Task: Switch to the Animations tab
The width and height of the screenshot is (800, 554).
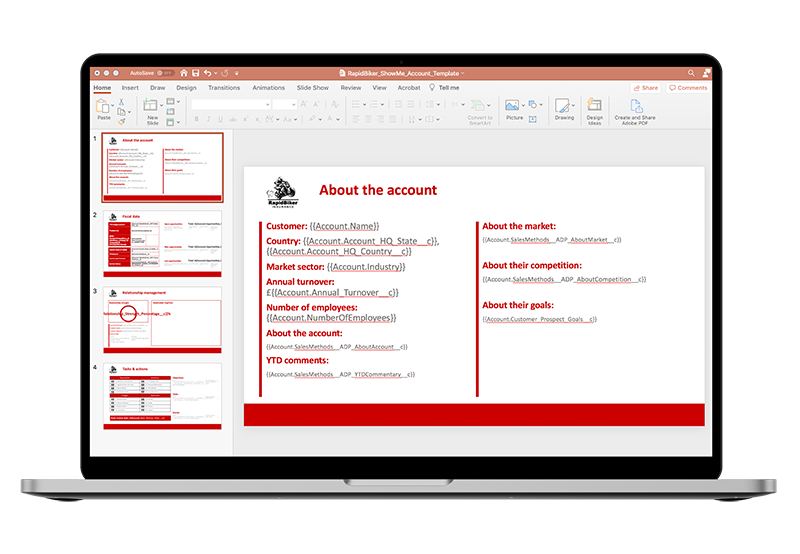Action: tap(268, 88)
